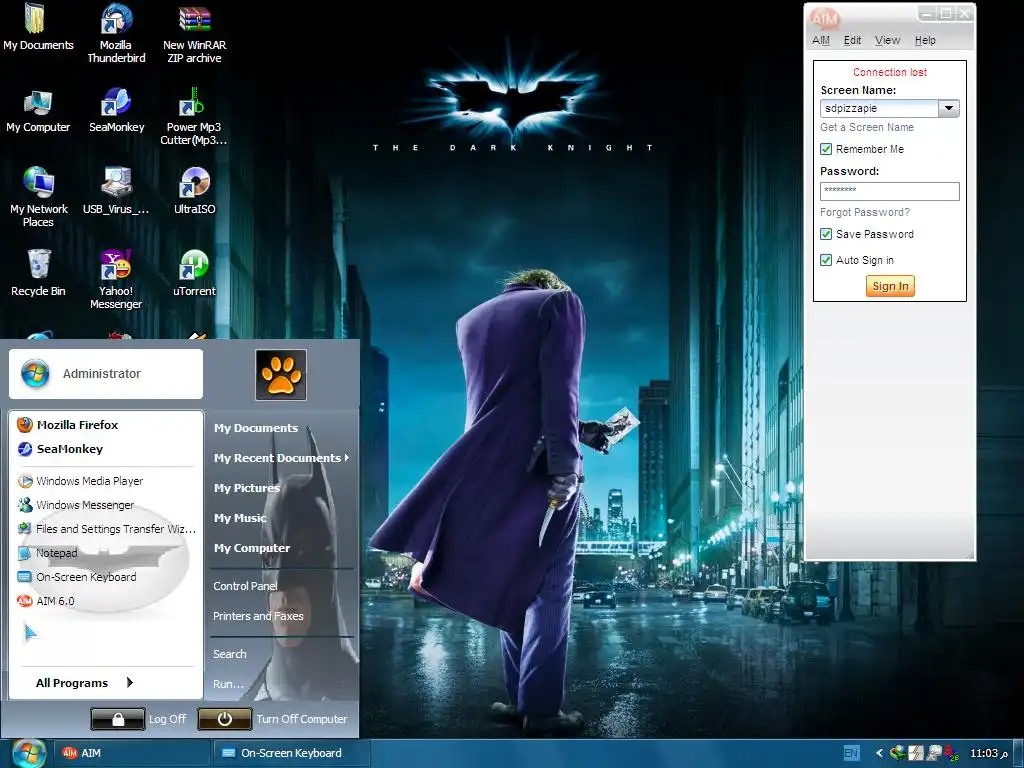Screen dimensions: 1024x768
Task: Open the View menu in AIM window
Action: click(x=888, y=40)
